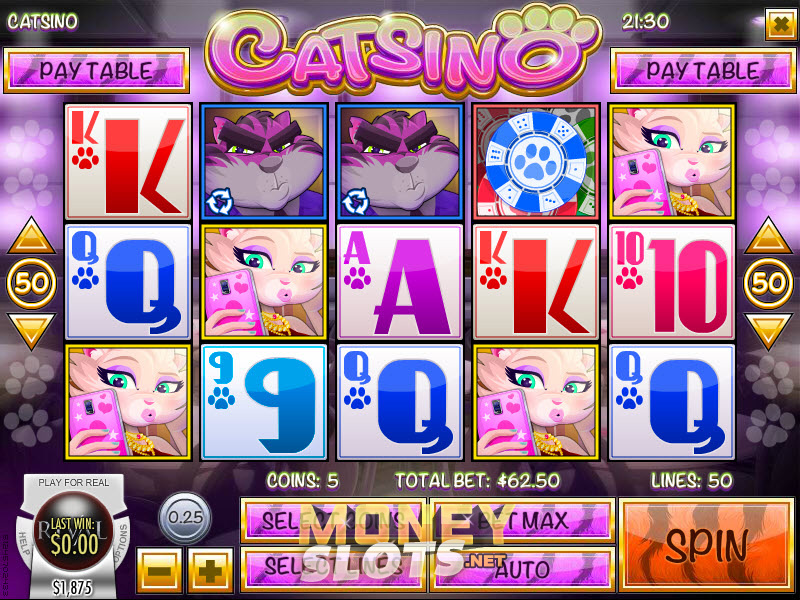This screenshot has height=600, width=800.
Task: Lower lines using the right down arrow
Action: [768, 331]
